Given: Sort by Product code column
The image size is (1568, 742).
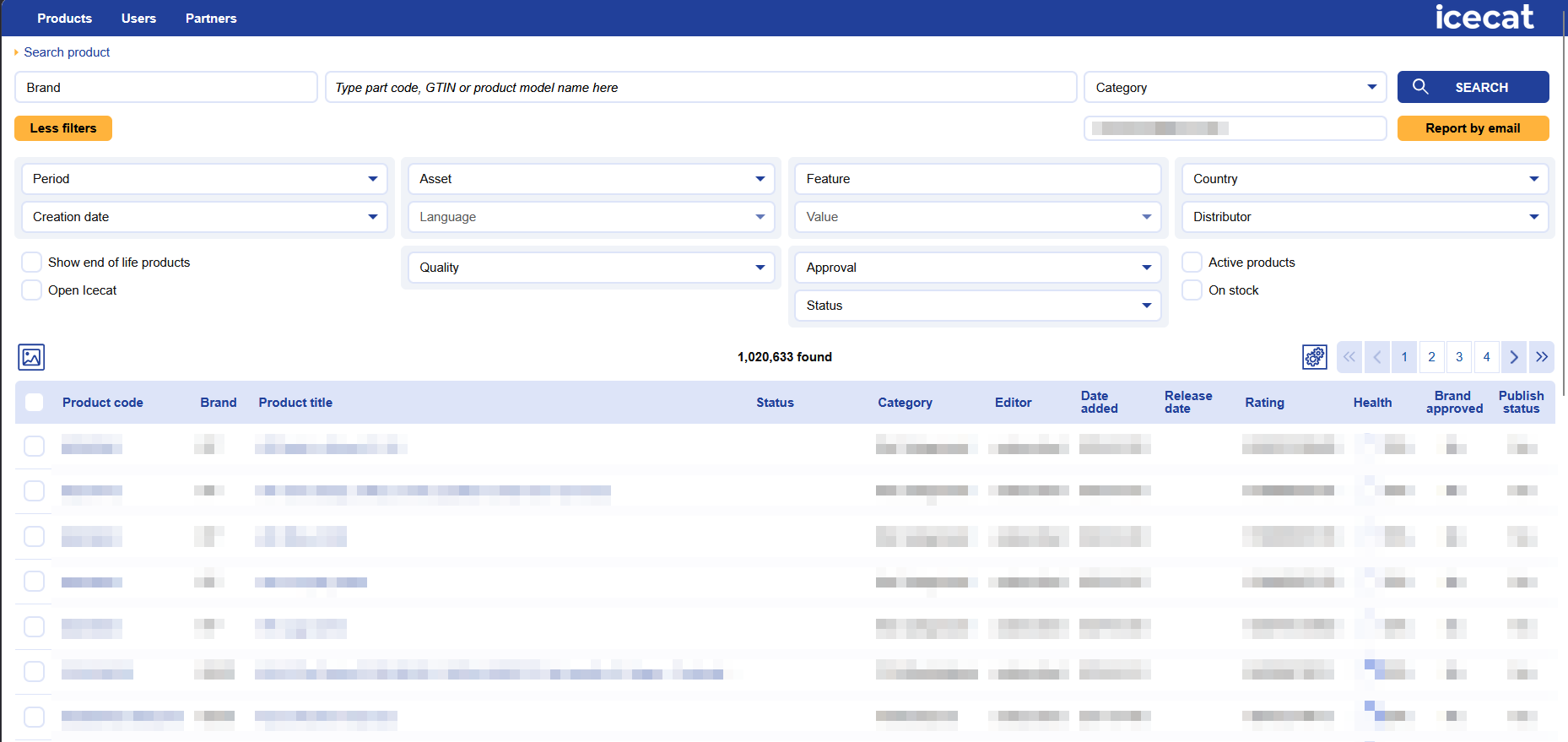Looking at the screenshot, I should [x=103, y=403].
